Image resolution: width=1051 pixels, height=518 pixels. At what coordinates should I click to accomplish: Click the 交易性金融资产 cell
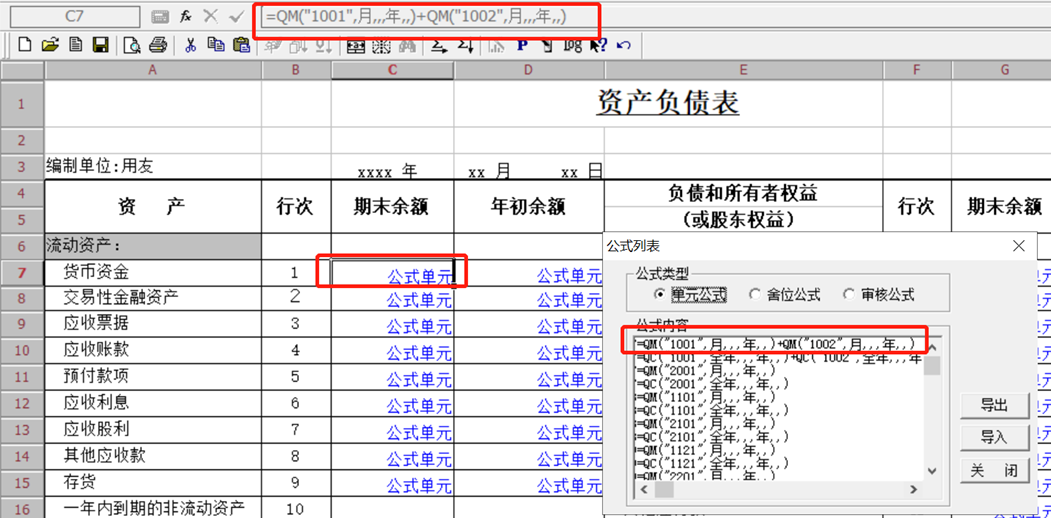coord(153,298)
